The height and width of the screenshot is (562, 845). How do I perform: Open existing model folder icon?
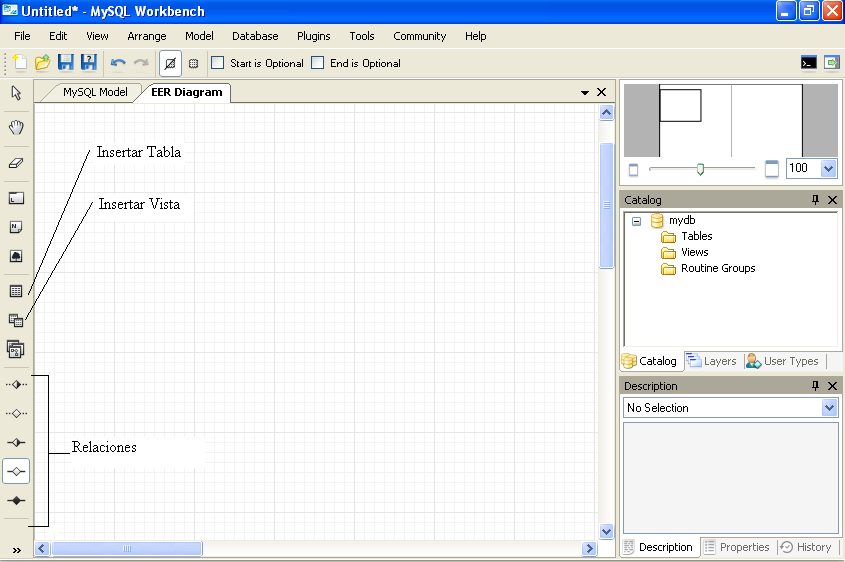pyautogui.click(x=42, y=63)
